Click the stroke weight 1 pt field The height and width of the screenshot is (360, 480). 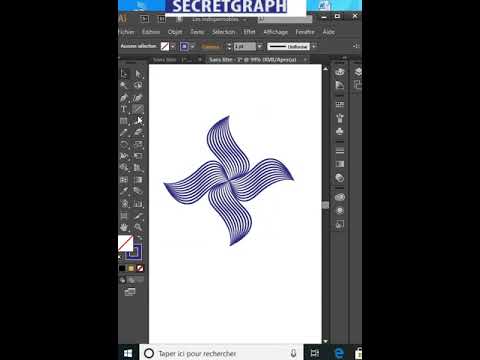pos(245,46)
